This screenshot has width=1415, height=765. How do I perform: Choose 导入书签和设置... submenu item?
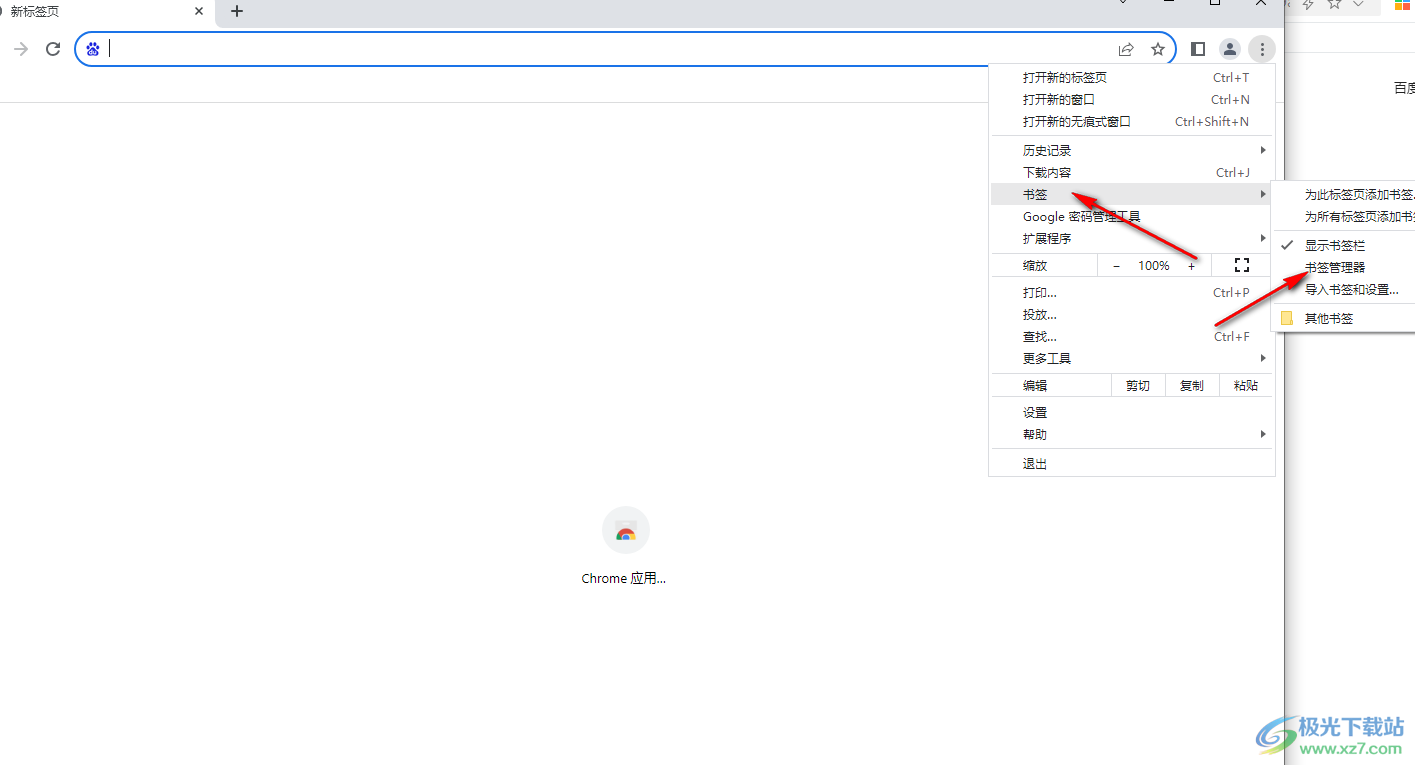coord(1343,289)
